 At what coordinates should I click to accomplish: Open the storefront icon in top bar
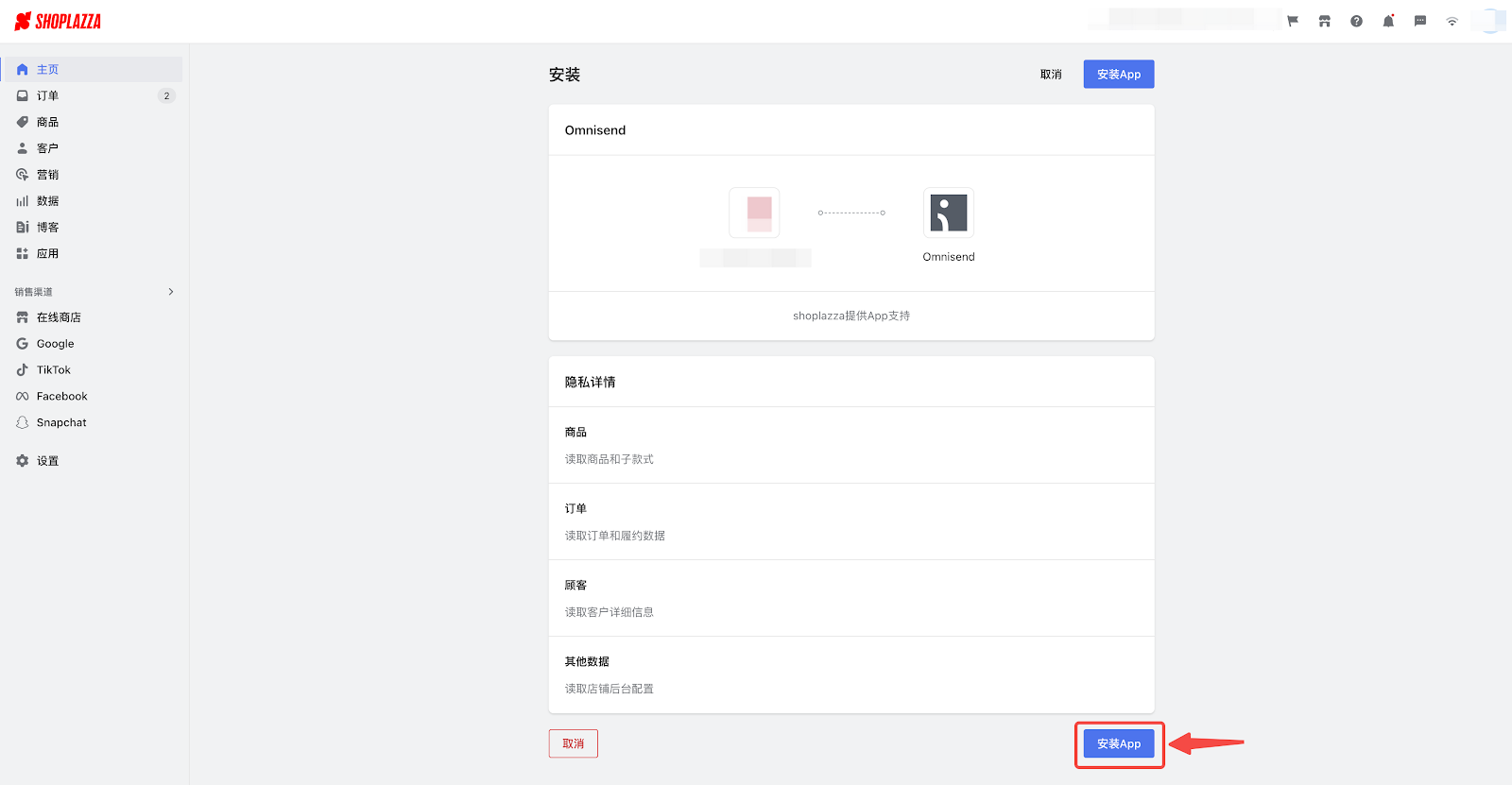pos(1325,21)
